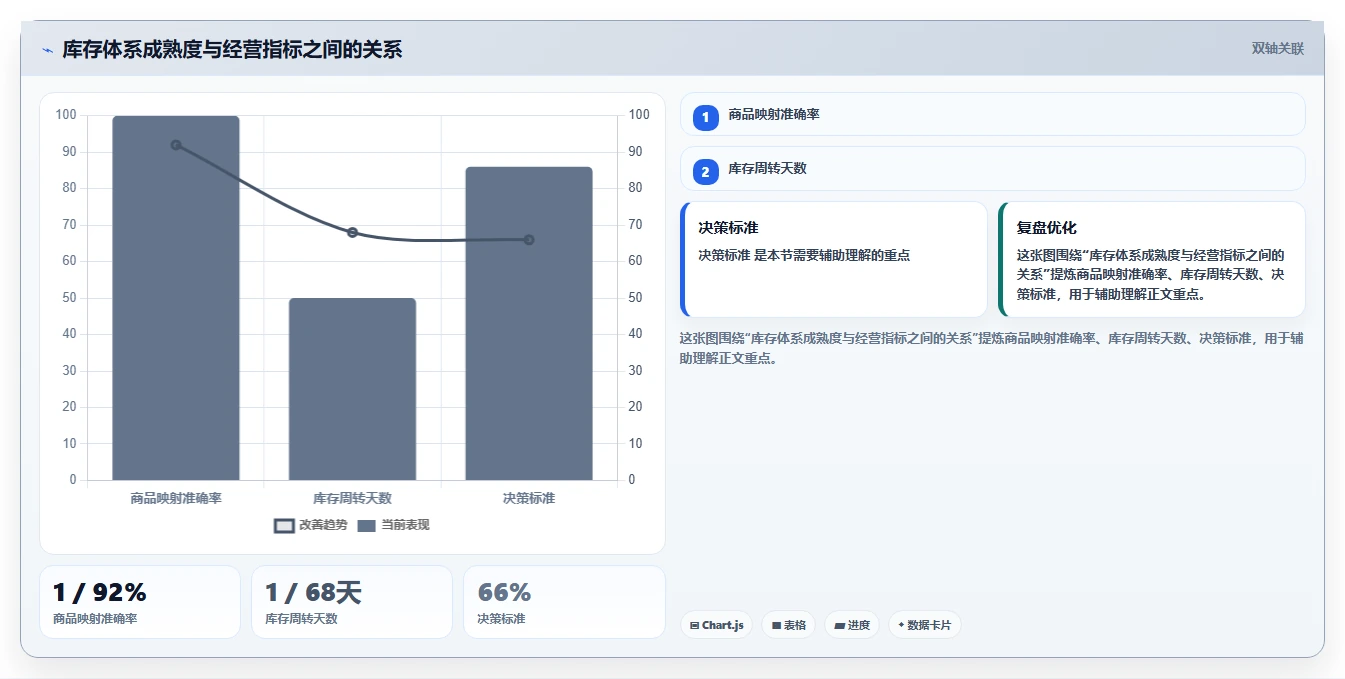The image size is (1345, 679).
Task: Select the 数据卡片 tag chip
Action: [x=925, y=625]
